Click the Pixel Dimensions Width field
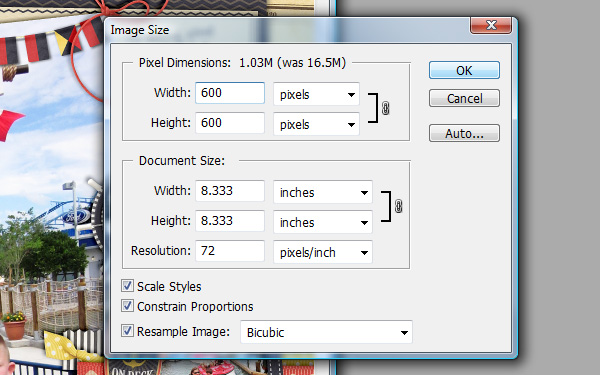Viewport: 600px width, 375px height. [x=230, y=93]
